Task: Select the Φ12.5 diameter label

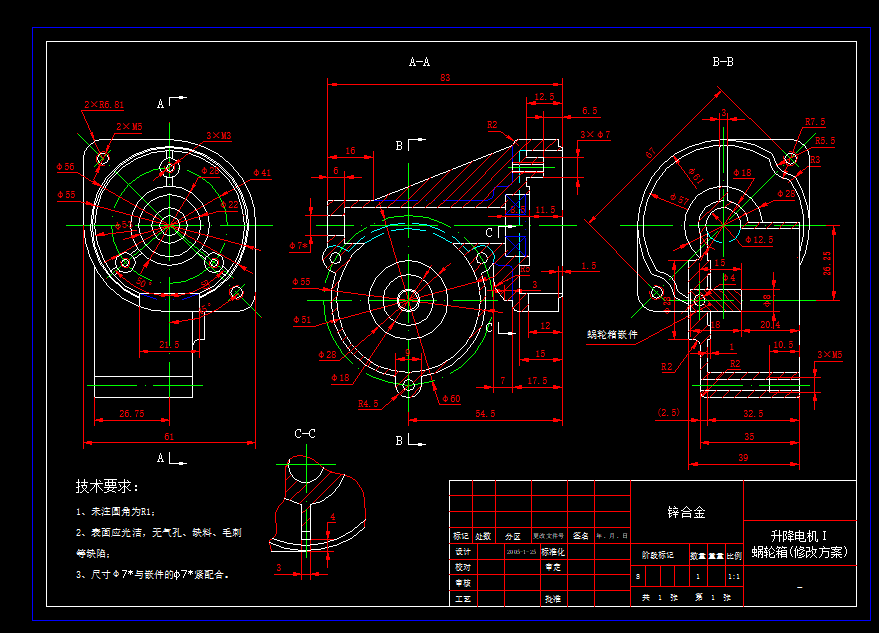Action: pos(759,240)
